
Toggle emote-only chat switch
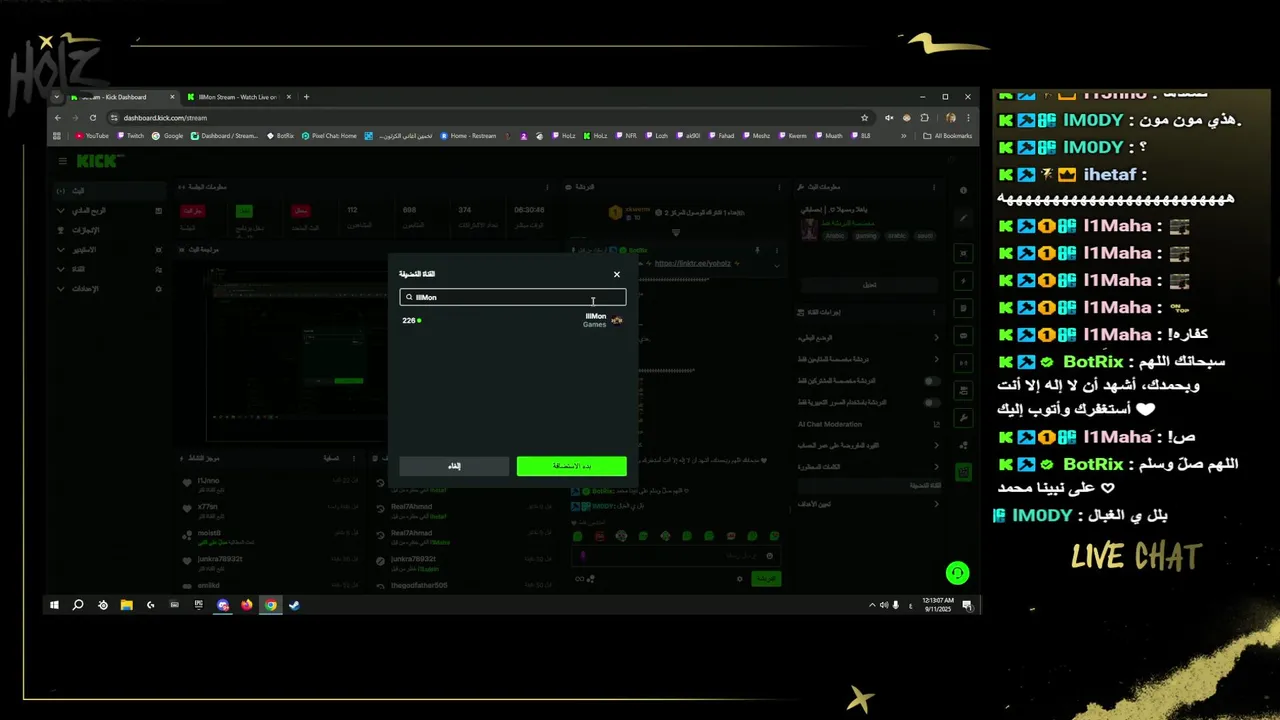[932, 402]
